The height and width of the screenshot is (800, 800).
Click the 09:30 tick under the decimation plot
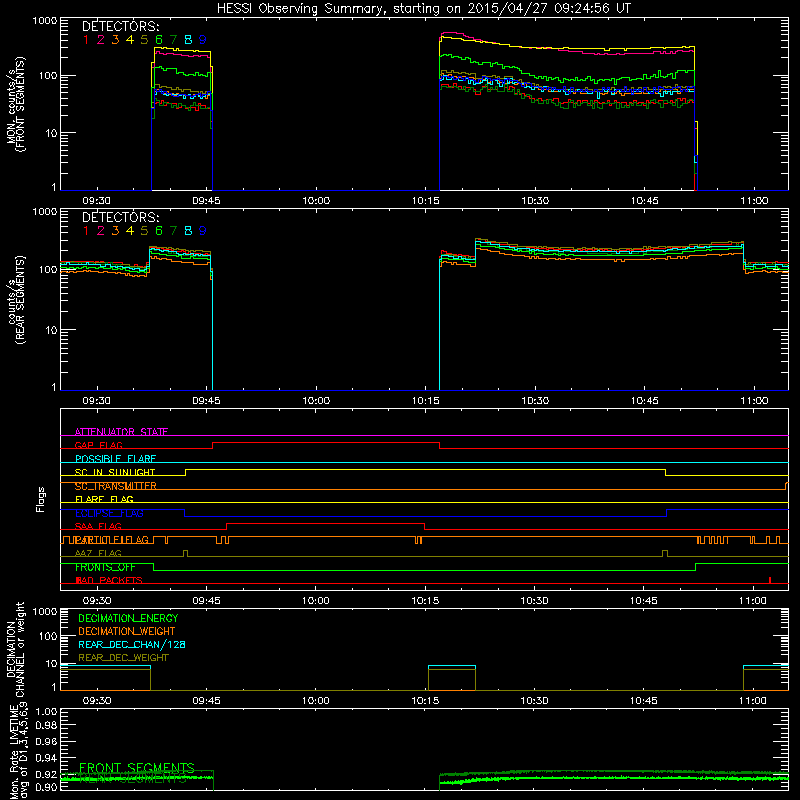pos(97,701)
